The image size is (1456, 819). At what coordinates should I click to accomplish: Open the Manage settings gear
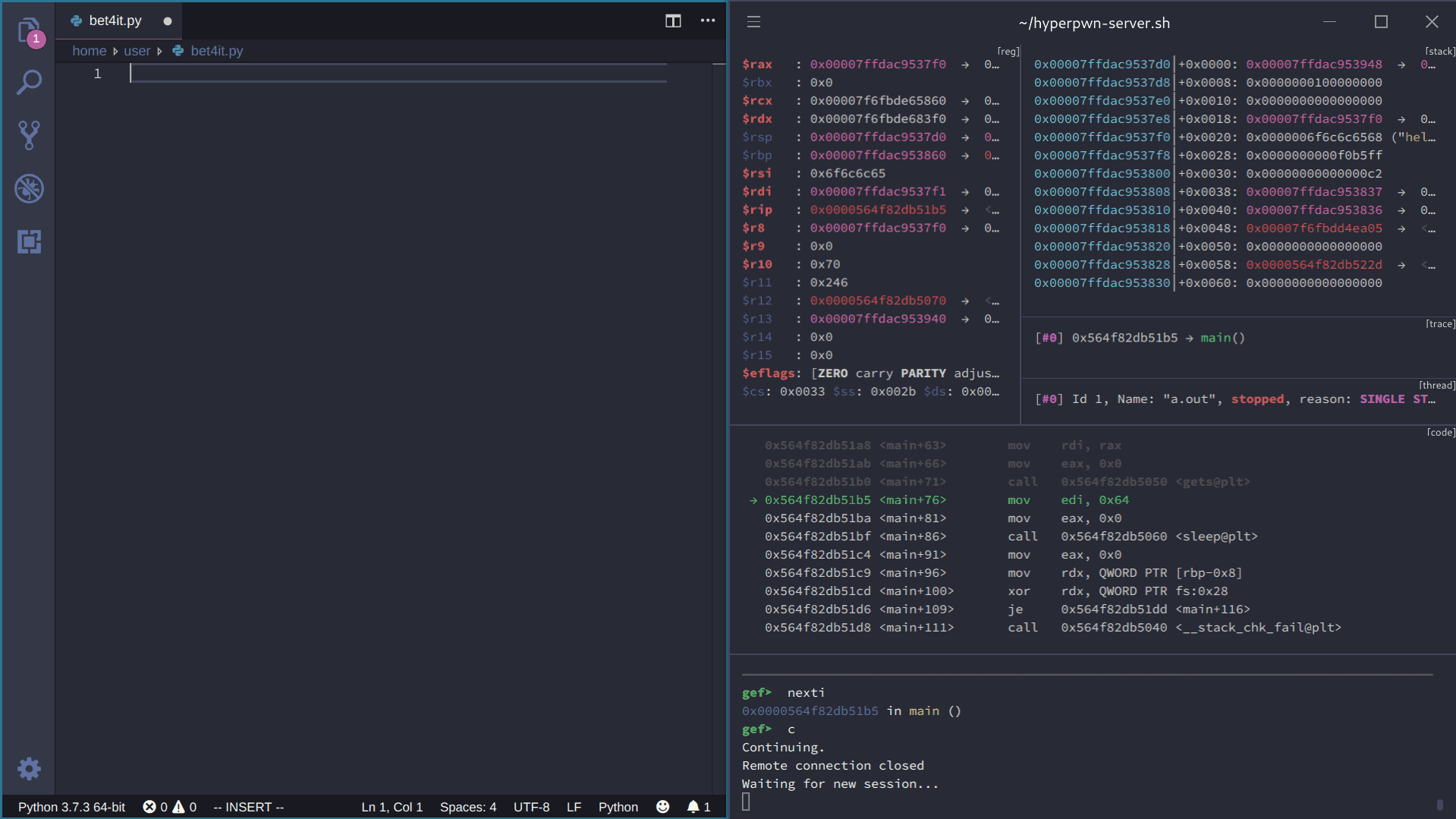click(x=29, y=769)
